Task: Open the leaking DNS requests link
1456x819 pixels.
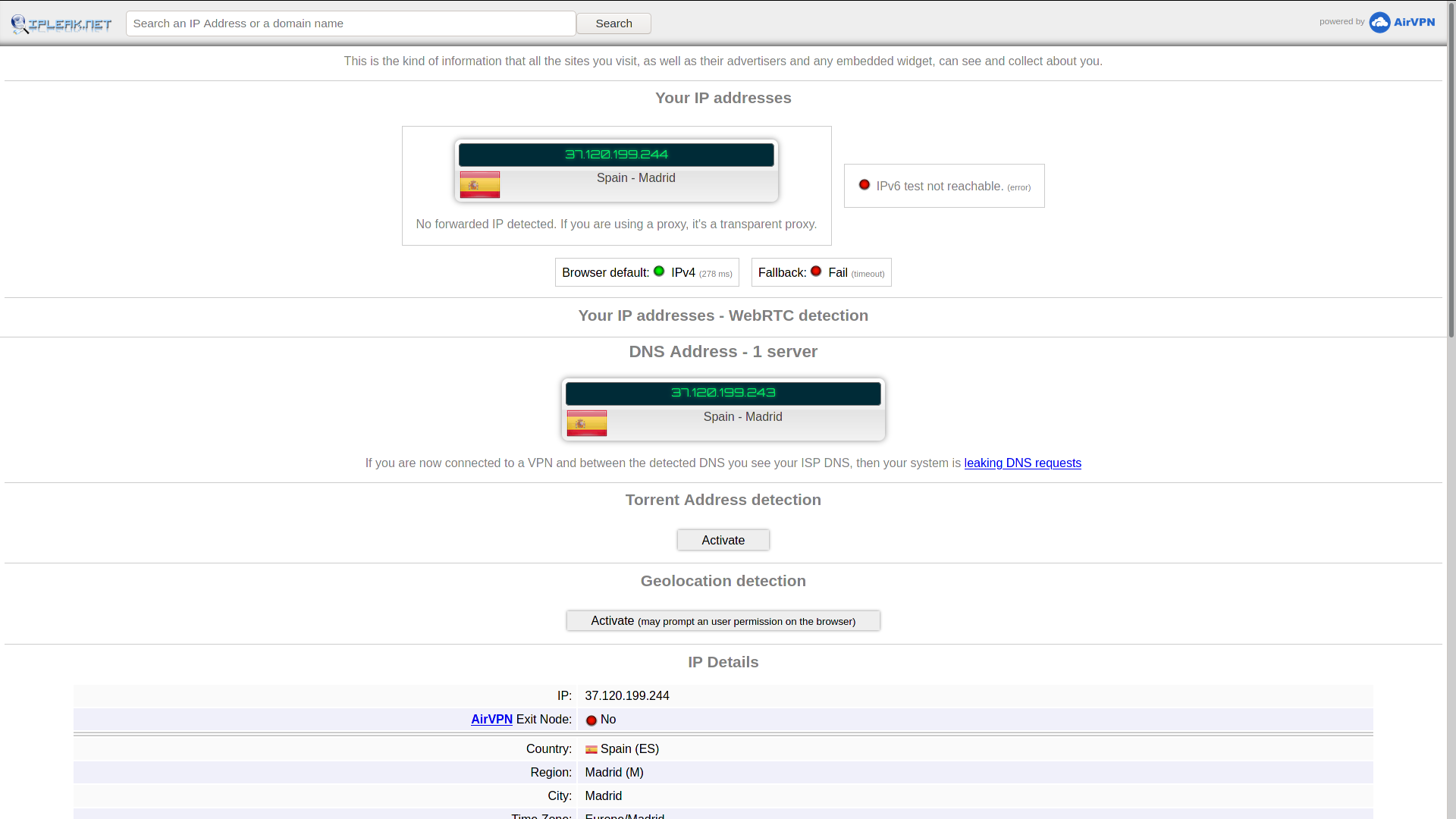Action: (x=1022, y=463)
